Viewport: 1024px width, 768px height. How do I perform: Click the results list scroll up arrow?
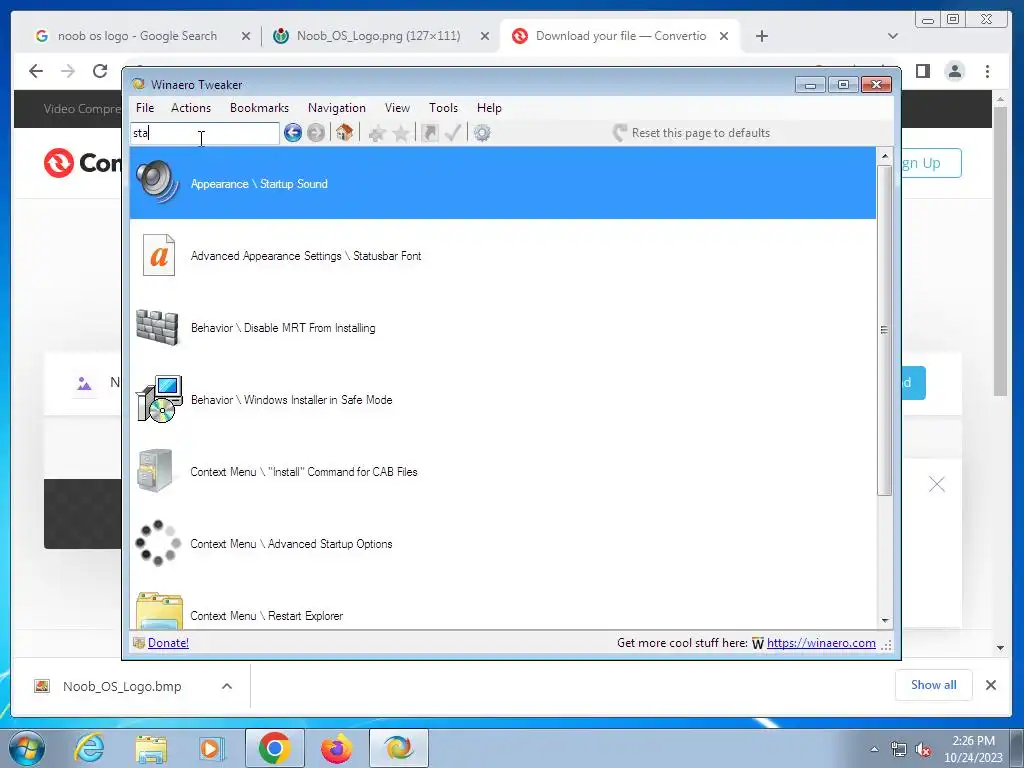tap(885, 155)
